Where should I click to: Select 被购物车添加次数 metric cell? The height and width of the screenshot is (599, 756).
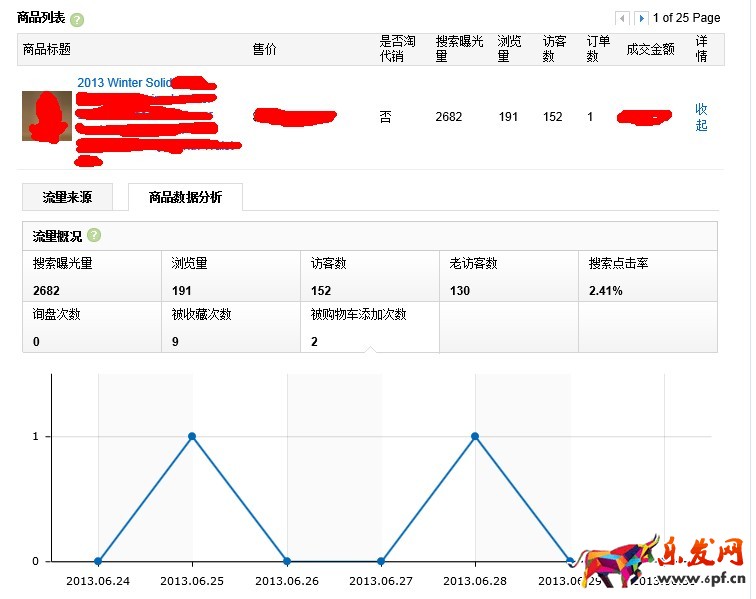tap(370, 327)
